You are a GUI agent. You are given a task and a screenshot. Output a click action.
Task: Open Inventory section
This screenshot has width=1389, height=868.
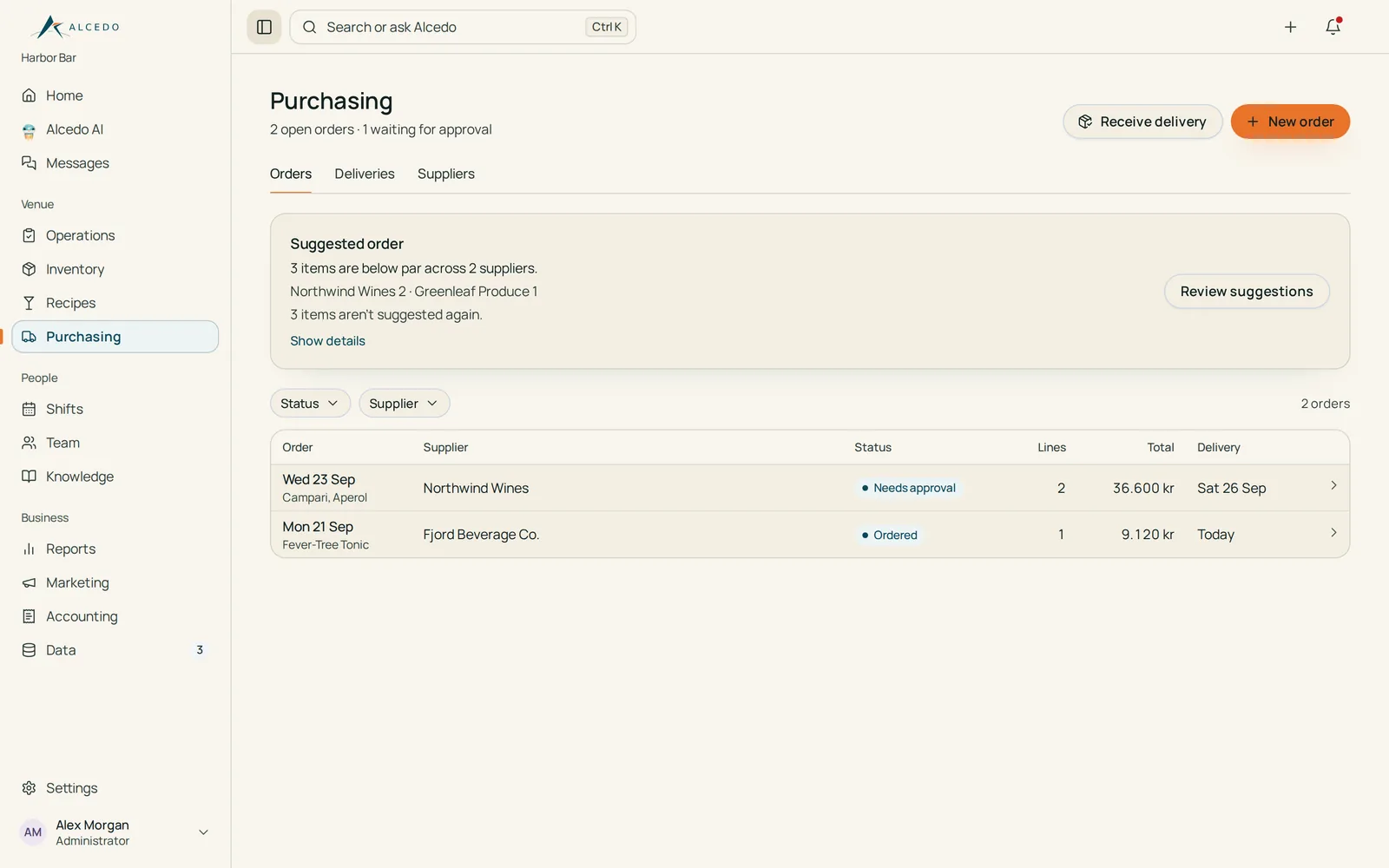click(x=115, y=269)
